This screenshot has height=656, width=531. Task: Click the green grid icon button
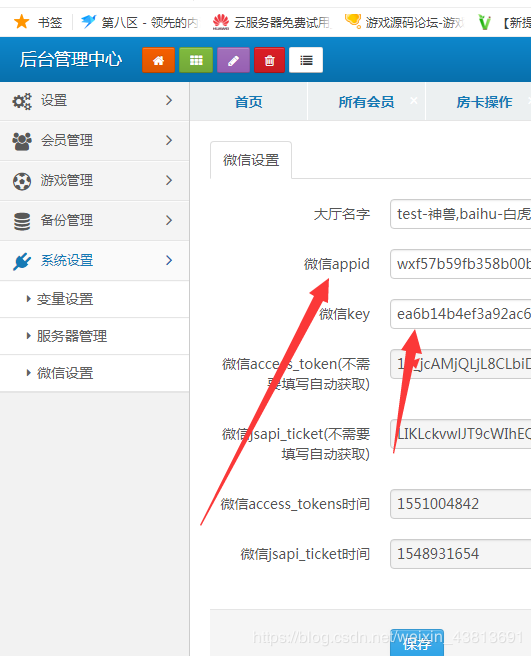196,60
